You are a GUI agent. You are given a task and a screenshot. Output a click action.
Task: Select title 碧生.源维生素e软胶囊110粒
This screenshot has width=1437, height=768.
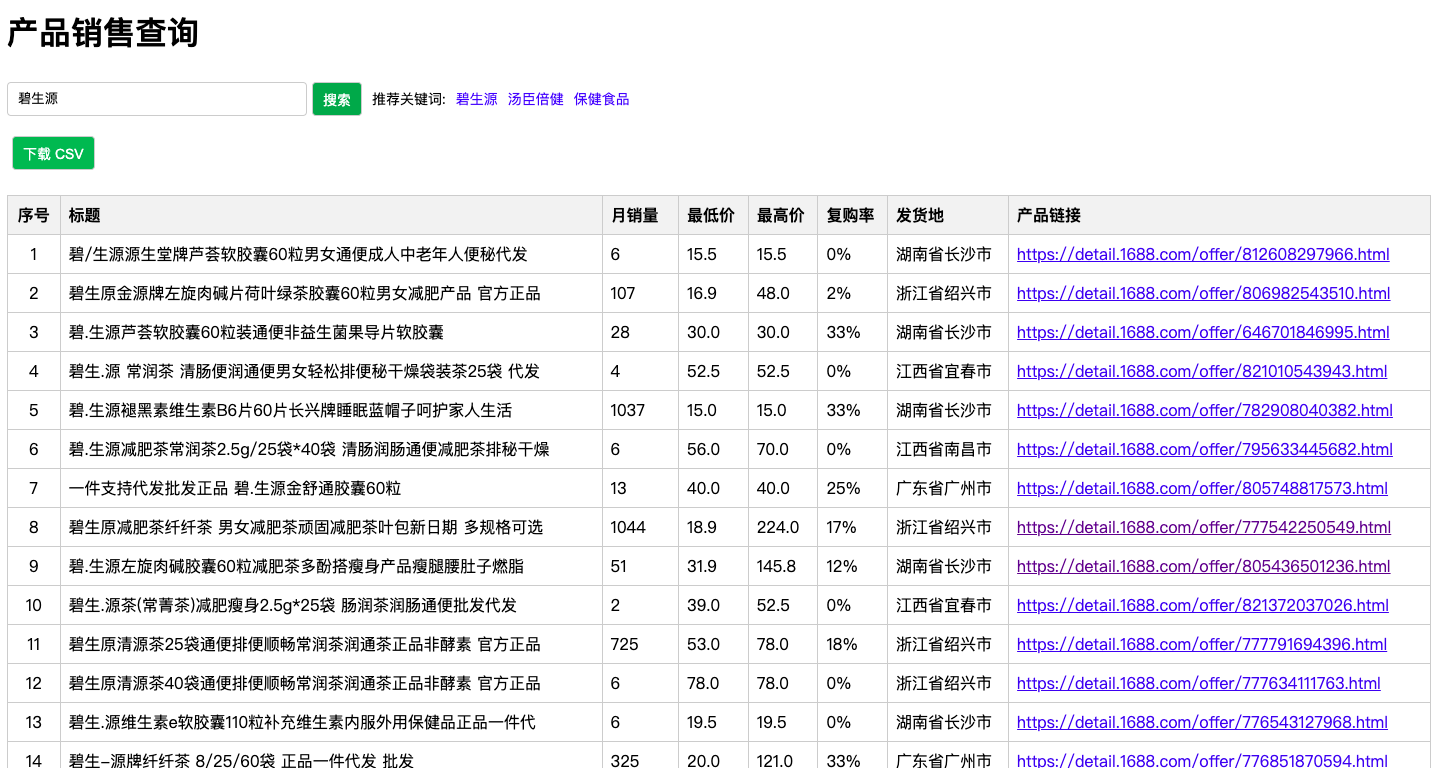pos(302,722)
